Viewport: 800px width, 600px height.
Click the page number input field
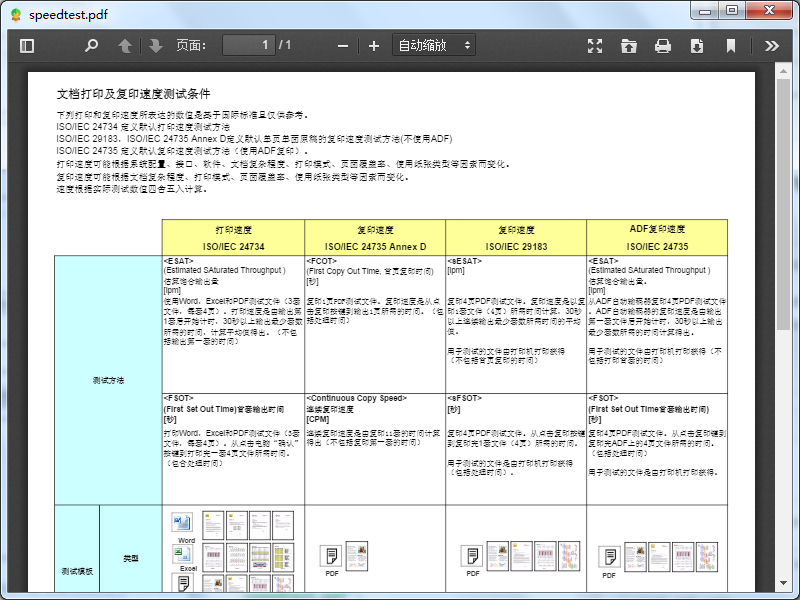249,45
